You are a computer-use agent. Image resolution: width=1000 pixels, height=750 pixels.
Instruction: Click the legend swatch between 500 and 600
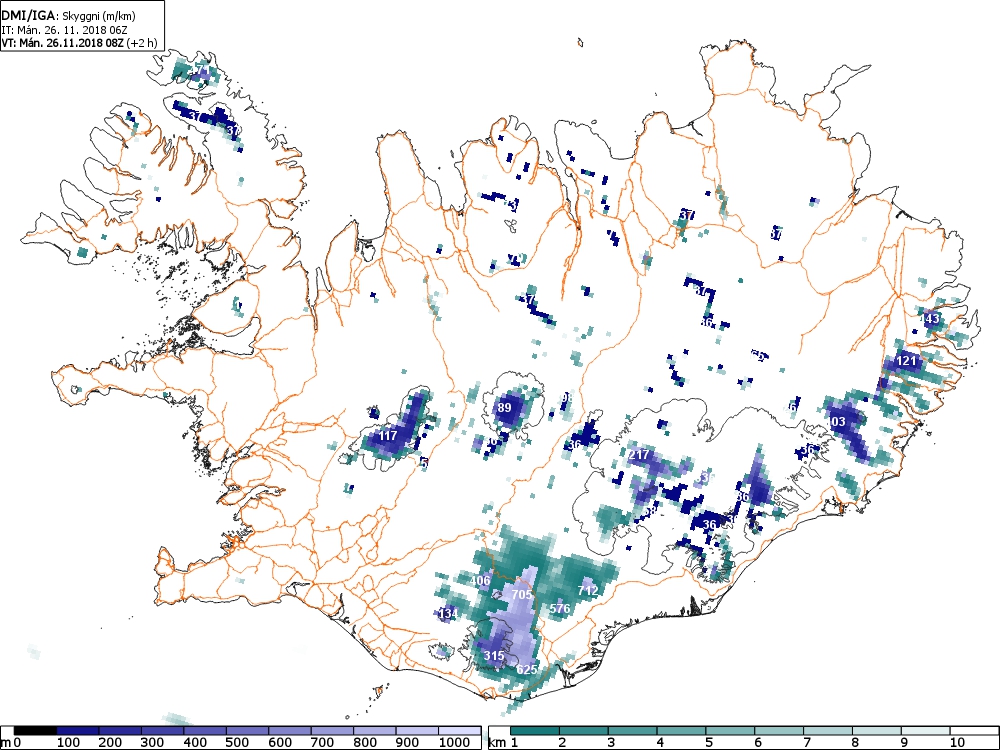[247, 731]
